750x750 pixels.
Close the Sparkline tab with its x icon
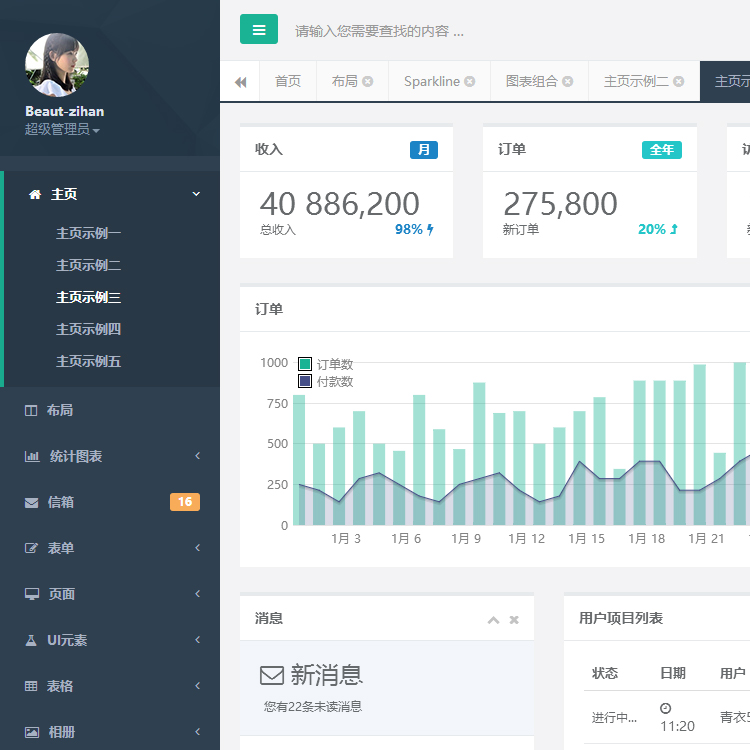[x=470, y=81]
